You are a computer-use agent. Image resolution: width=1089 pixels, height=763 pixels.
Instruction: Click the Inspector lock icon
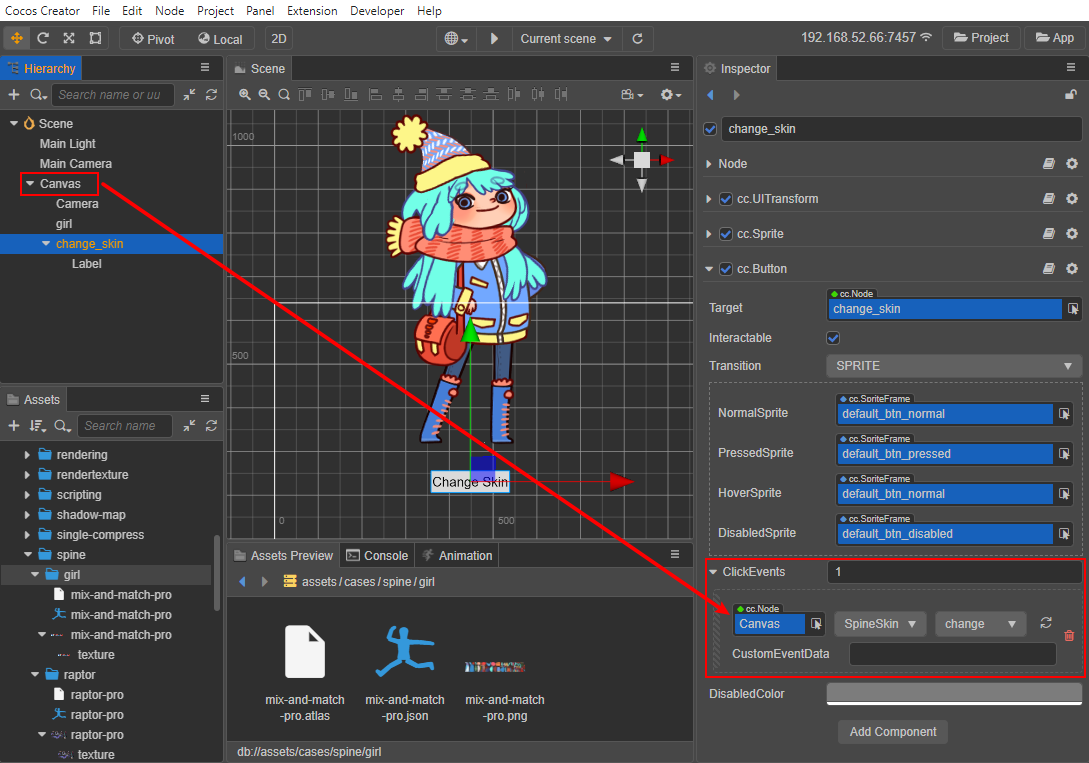1071,95
